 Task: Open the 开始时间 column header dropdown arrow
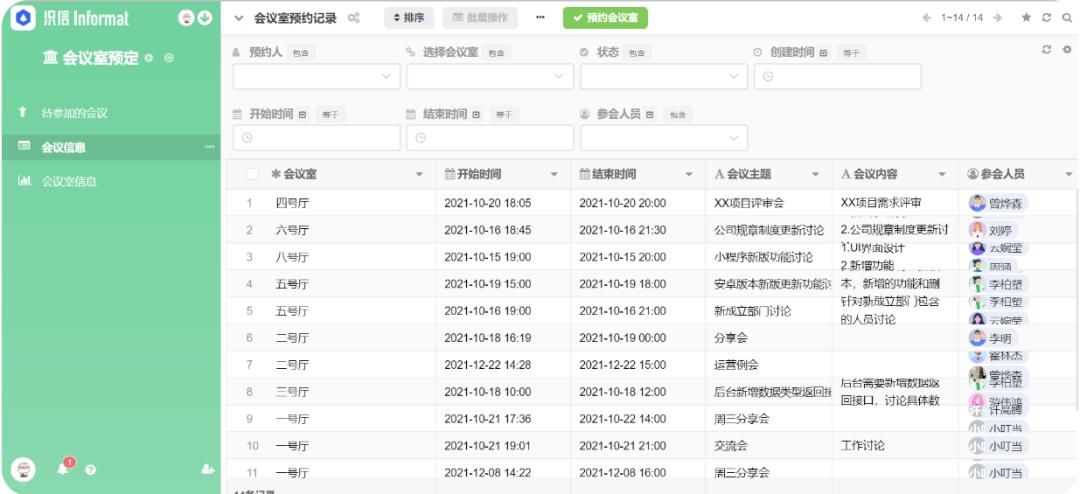coord(554,175)
